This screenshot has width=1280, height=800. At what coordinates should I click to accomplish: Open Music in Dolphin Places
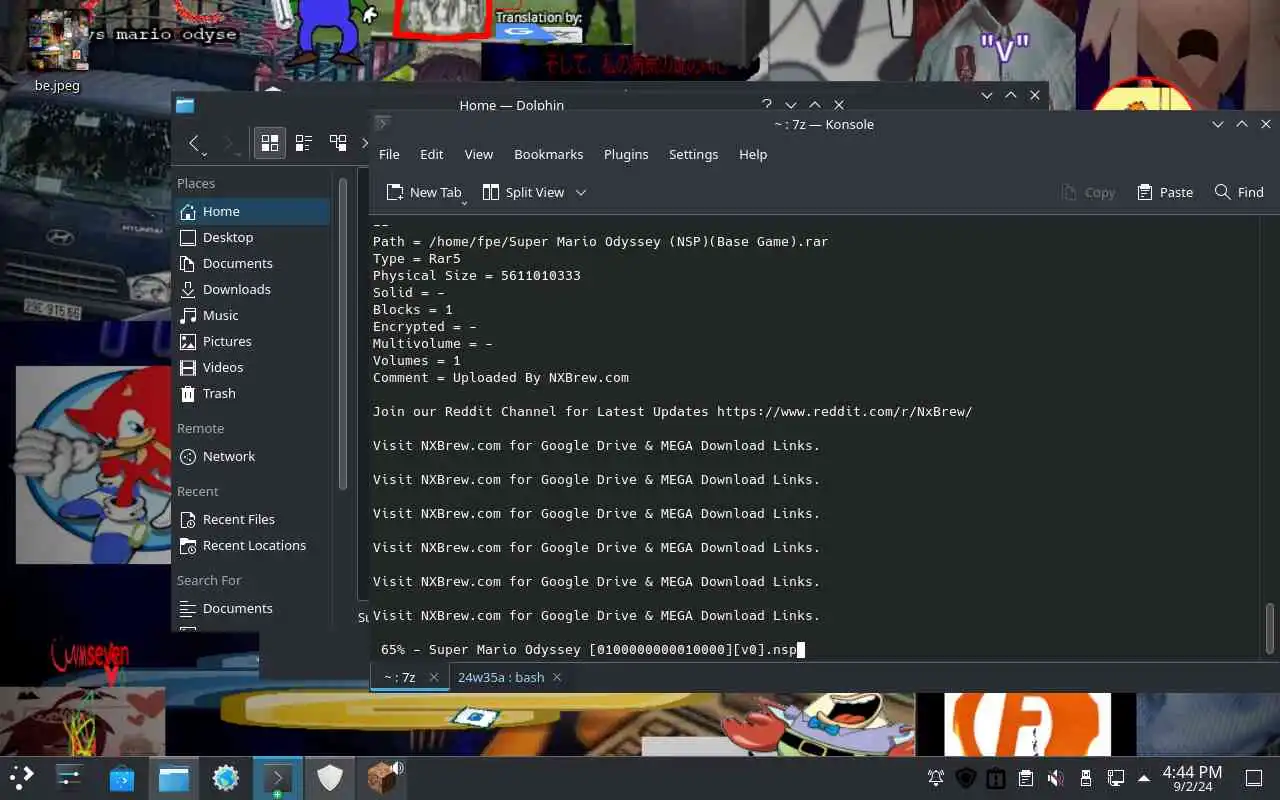point(253,315)
